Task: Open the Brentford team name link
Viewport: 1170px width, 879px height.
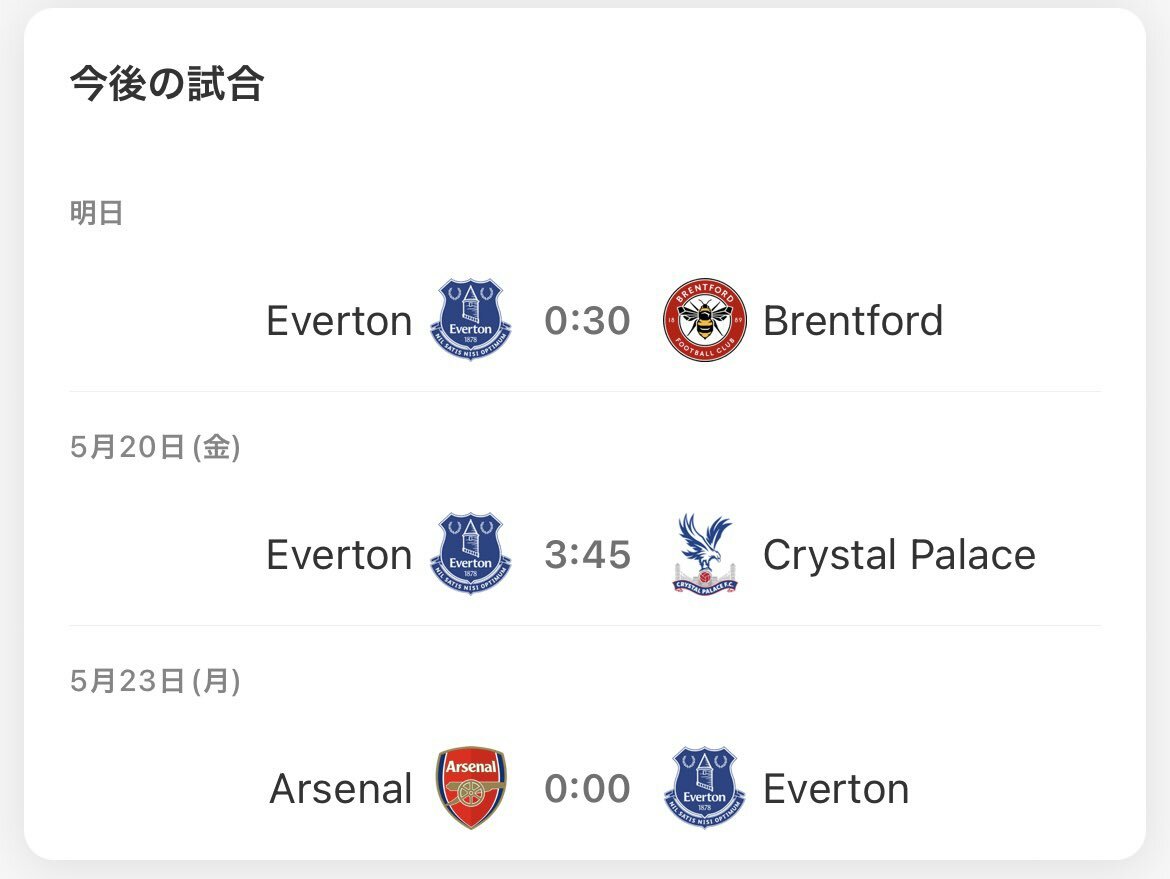Action: click(853, 321)
